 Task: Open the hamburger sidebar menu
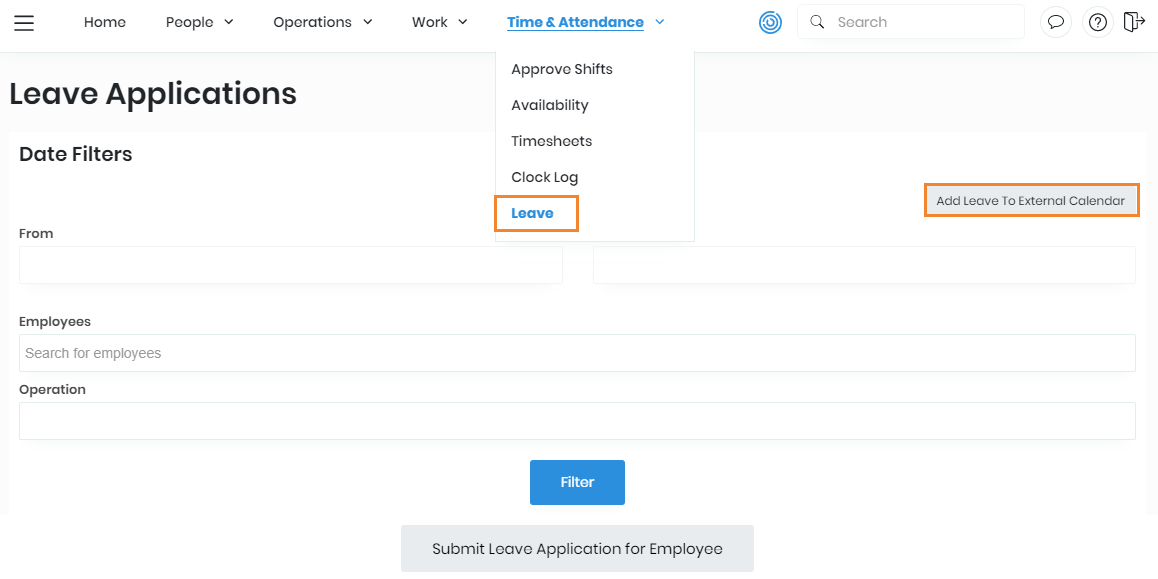(24, 22)
